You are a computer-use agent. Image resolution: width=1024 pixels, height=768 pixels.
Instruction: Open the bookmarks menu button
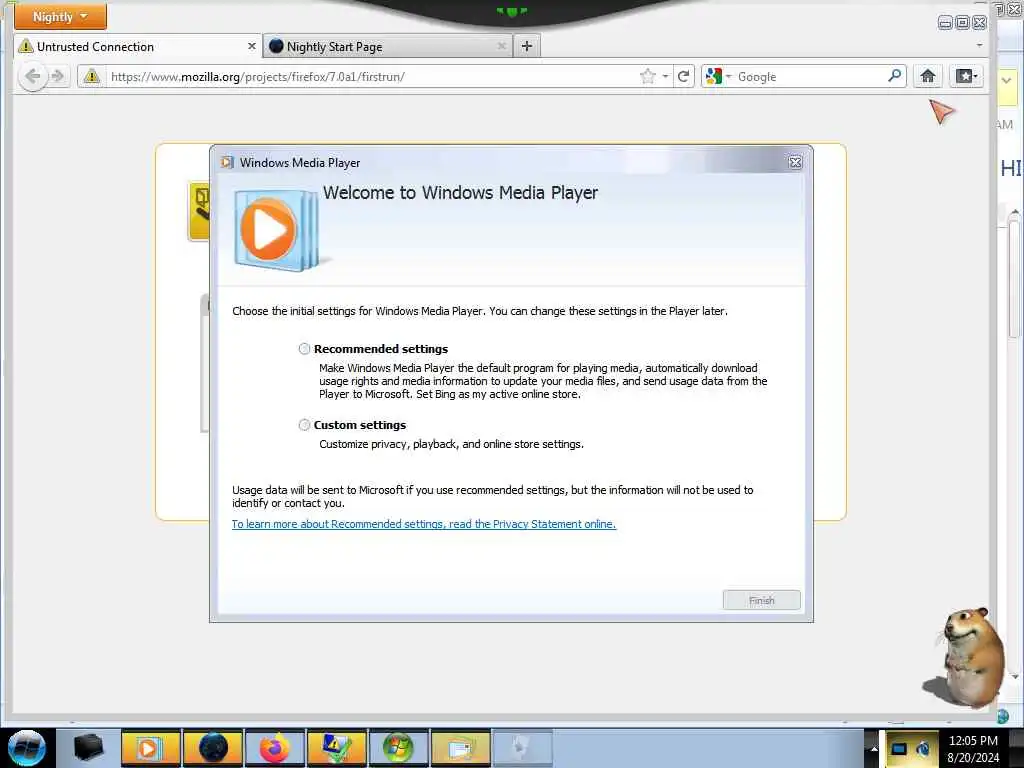(967, 76)
